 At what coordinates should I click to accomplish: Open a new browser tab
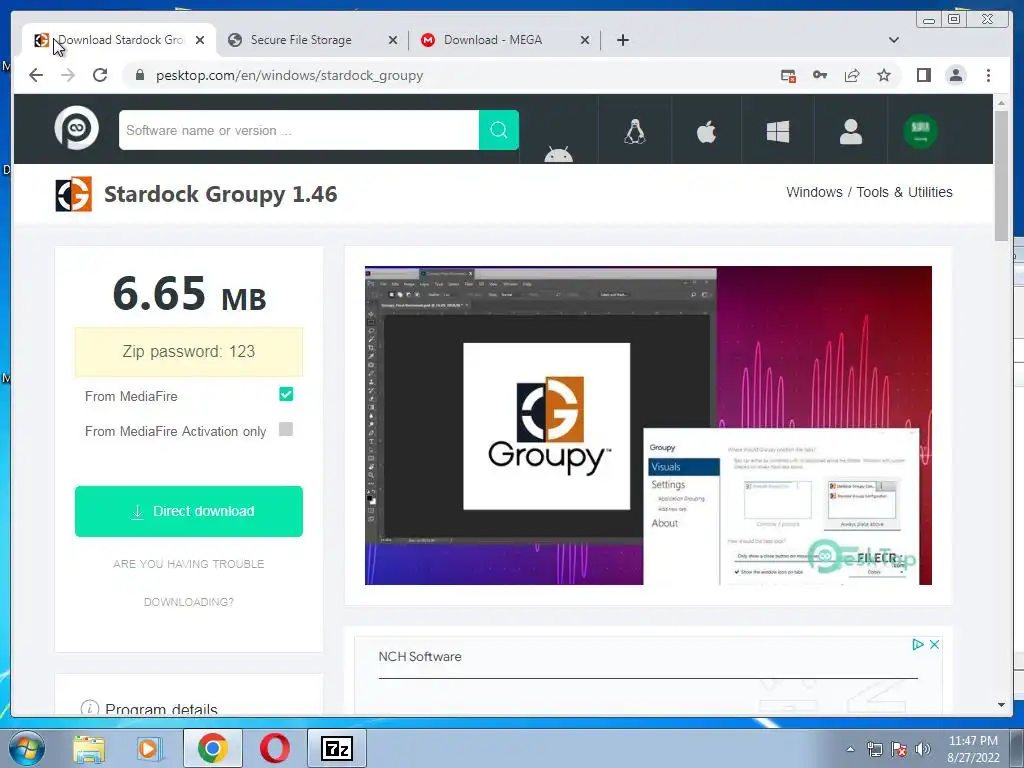(x=623, y=40)
